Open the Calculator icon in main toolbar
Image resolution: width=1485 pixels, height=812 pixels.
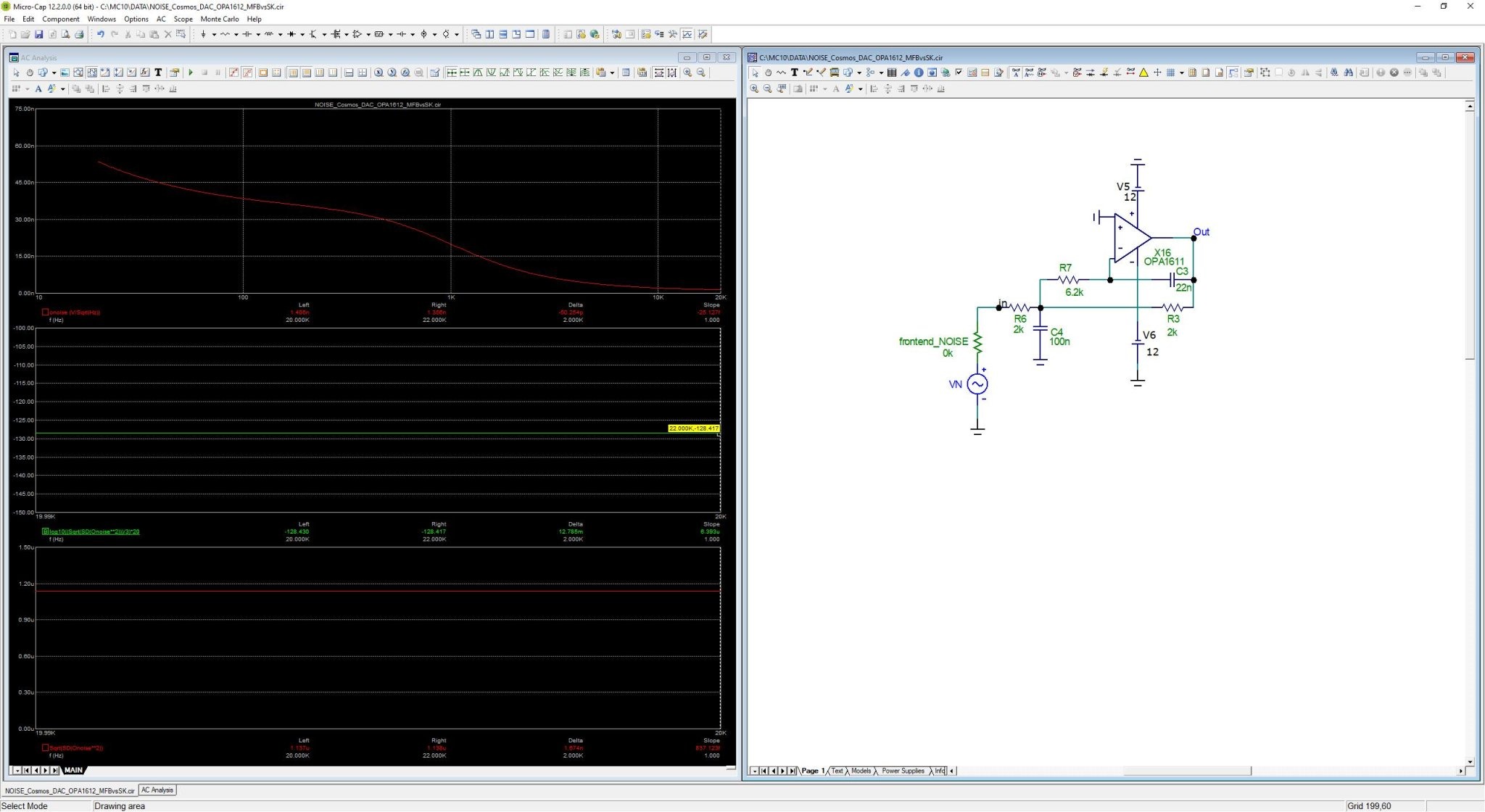[545, 34]
